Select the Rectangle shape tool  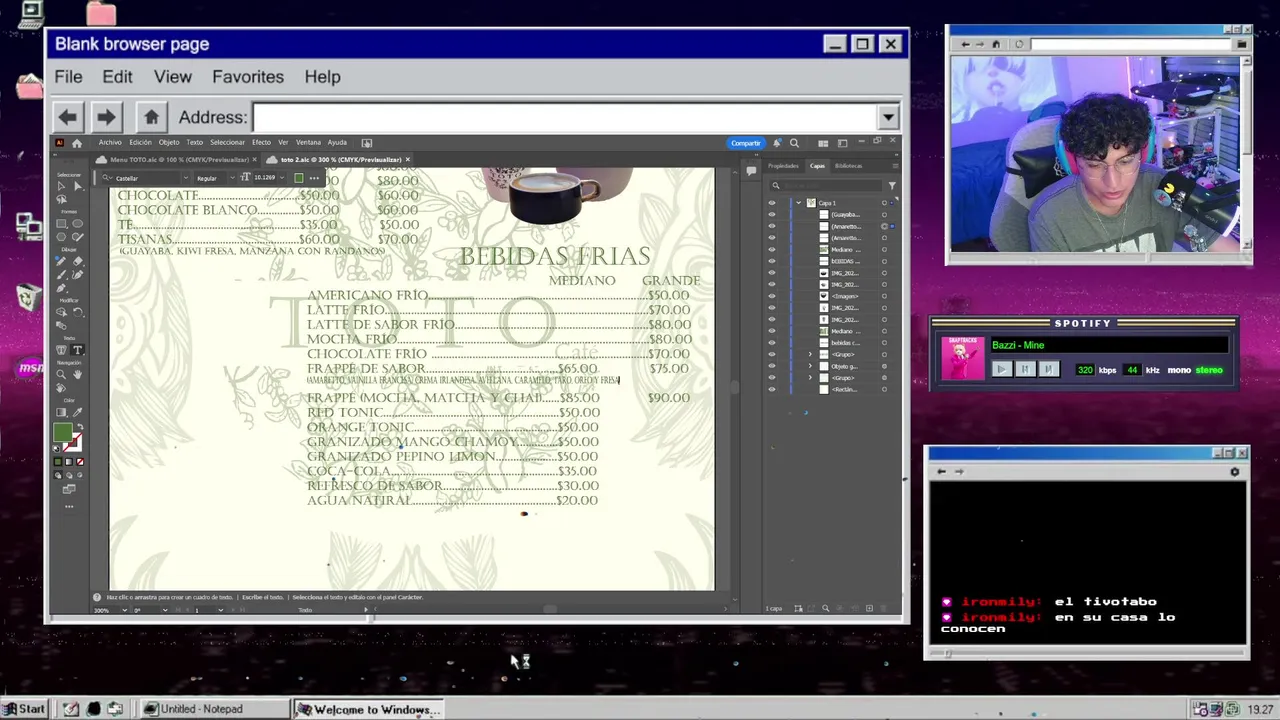tap(61, 223)
